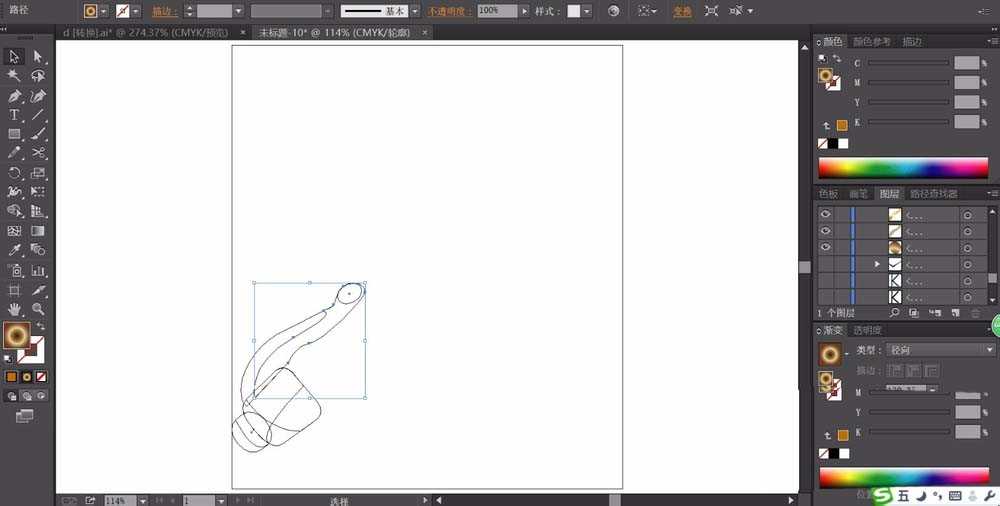The image size is (1000, 506).
Task: Switch to the d [转换].ai document tab
Action: click(x=145, y=32)
